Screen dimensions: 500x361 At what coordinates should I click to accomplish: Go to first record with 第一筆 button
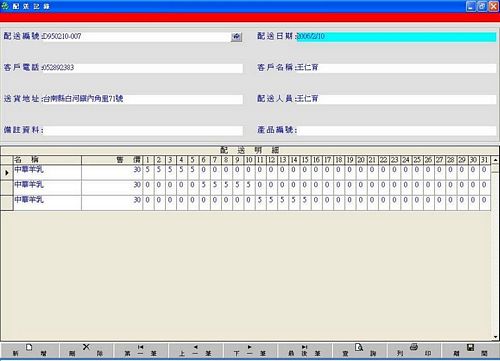(x=140, y=350)
